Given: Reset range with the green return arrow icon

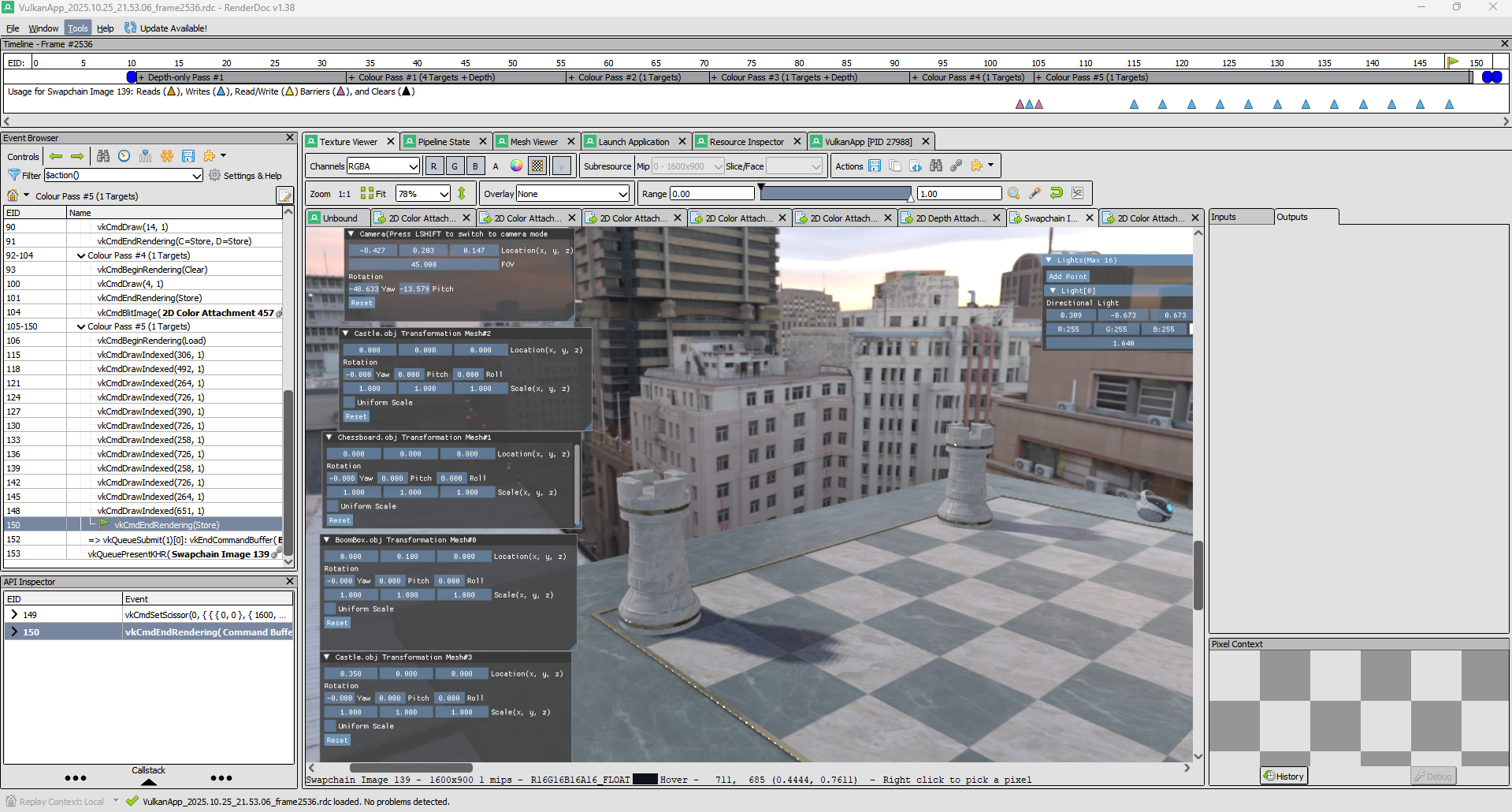Looking at the screenshot, I should pyautogui.click(x=1057, y=193).
